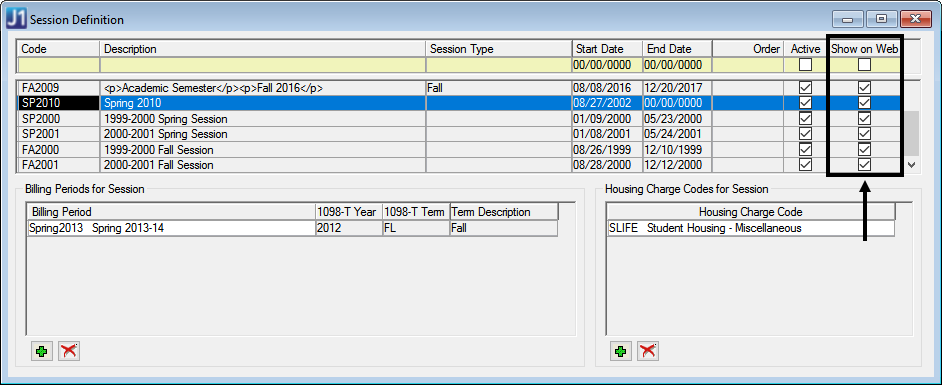Select the Spring2013 billing period row

[x=293, y=228]
